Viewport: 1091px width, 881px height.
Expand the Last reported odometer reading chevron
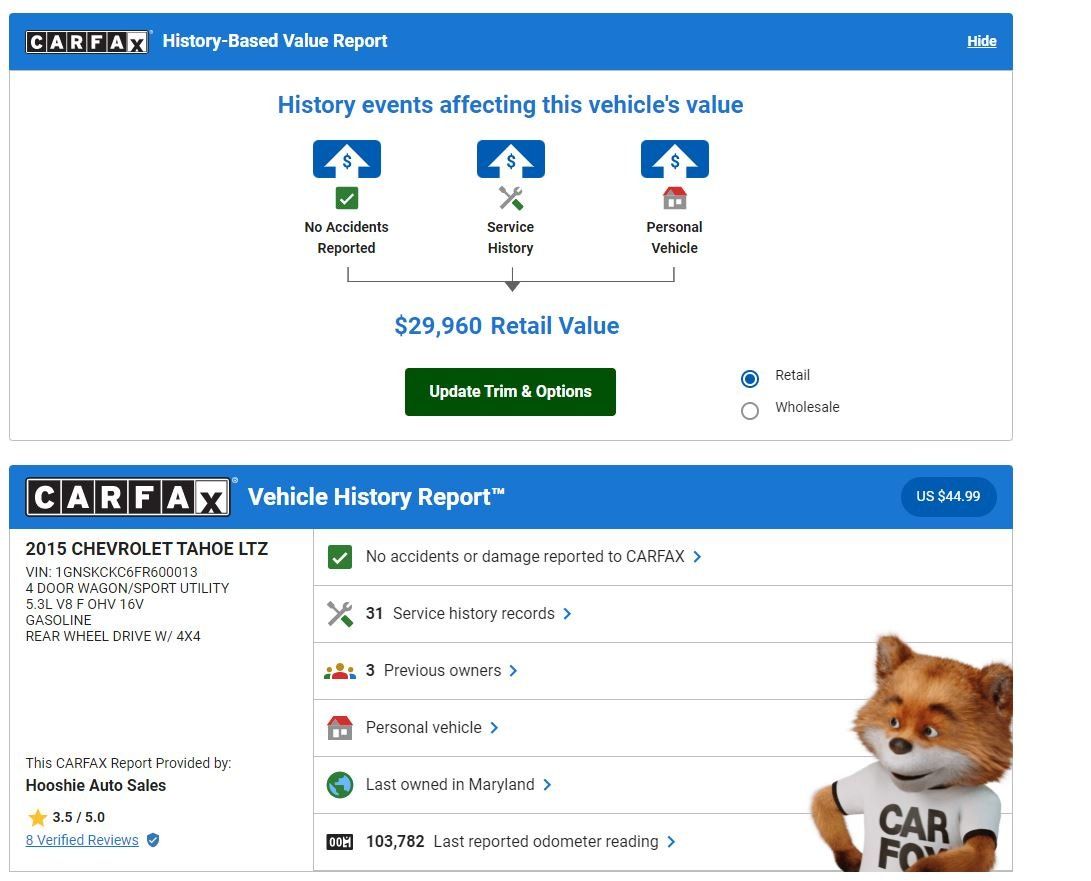pyautogui.click(x=671, y=842)
